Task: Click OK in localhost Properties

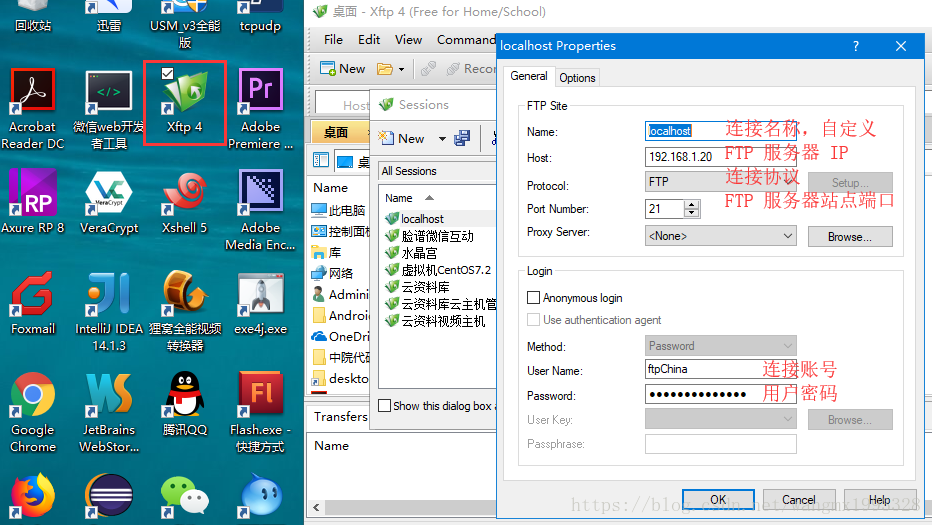Action: (x=718, y=499)
